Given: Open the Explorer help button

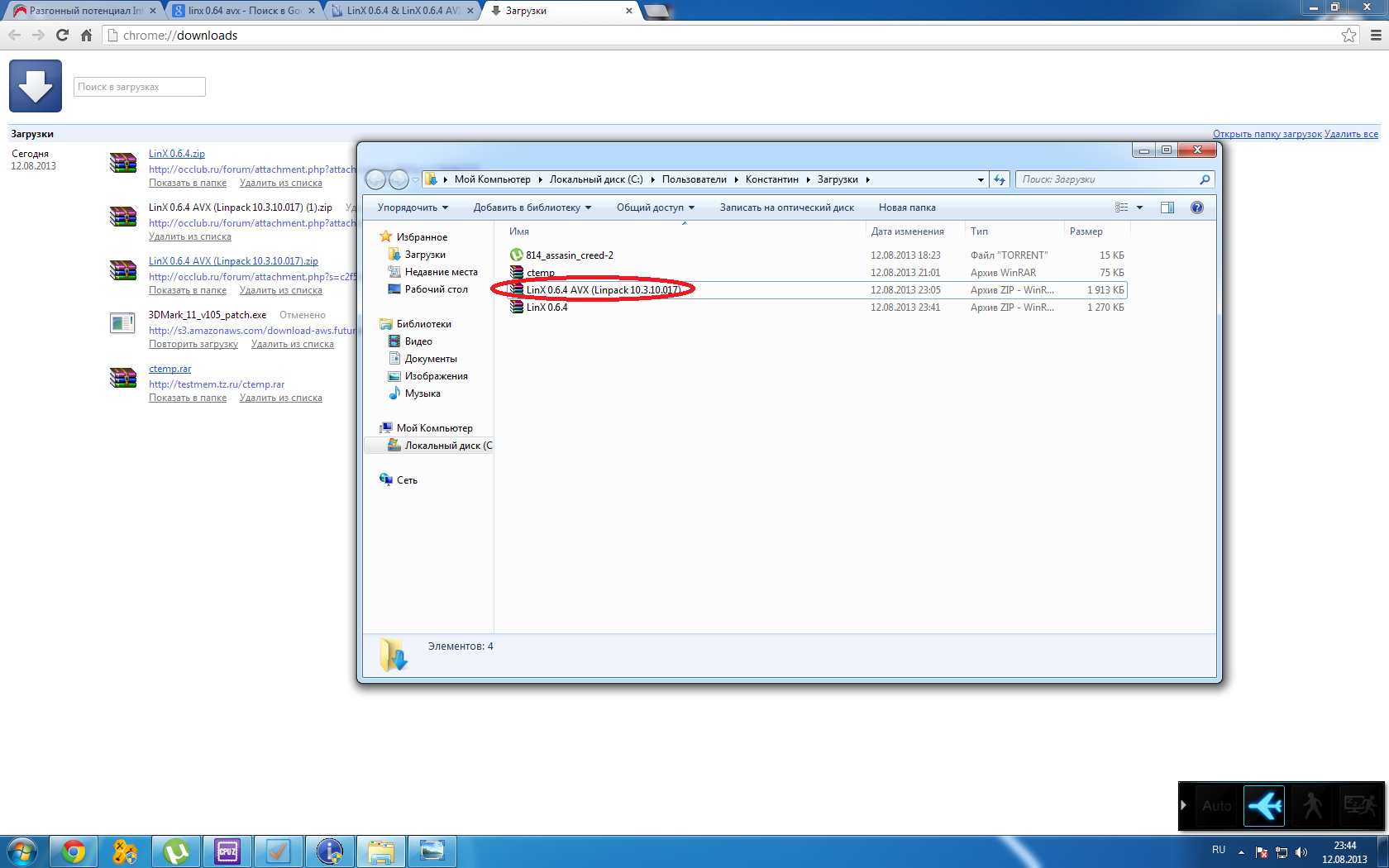Looking at the screenshot, I should click(1196, 207).
